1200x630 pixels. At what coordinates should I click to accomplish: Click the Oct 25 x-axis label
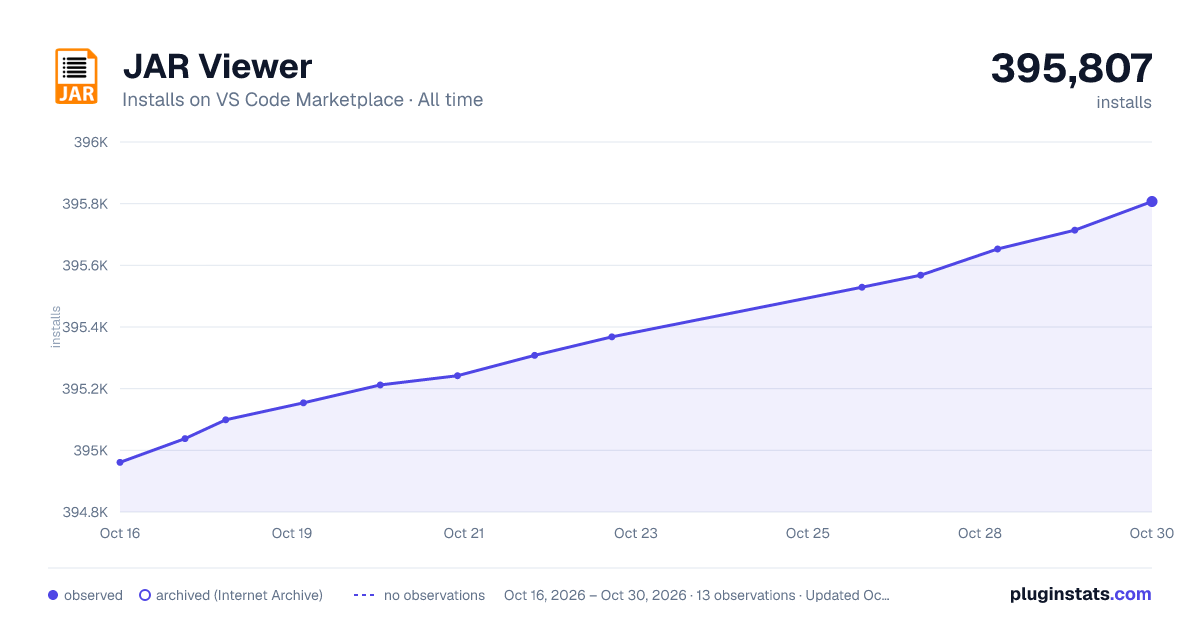(x=808, y=533)
